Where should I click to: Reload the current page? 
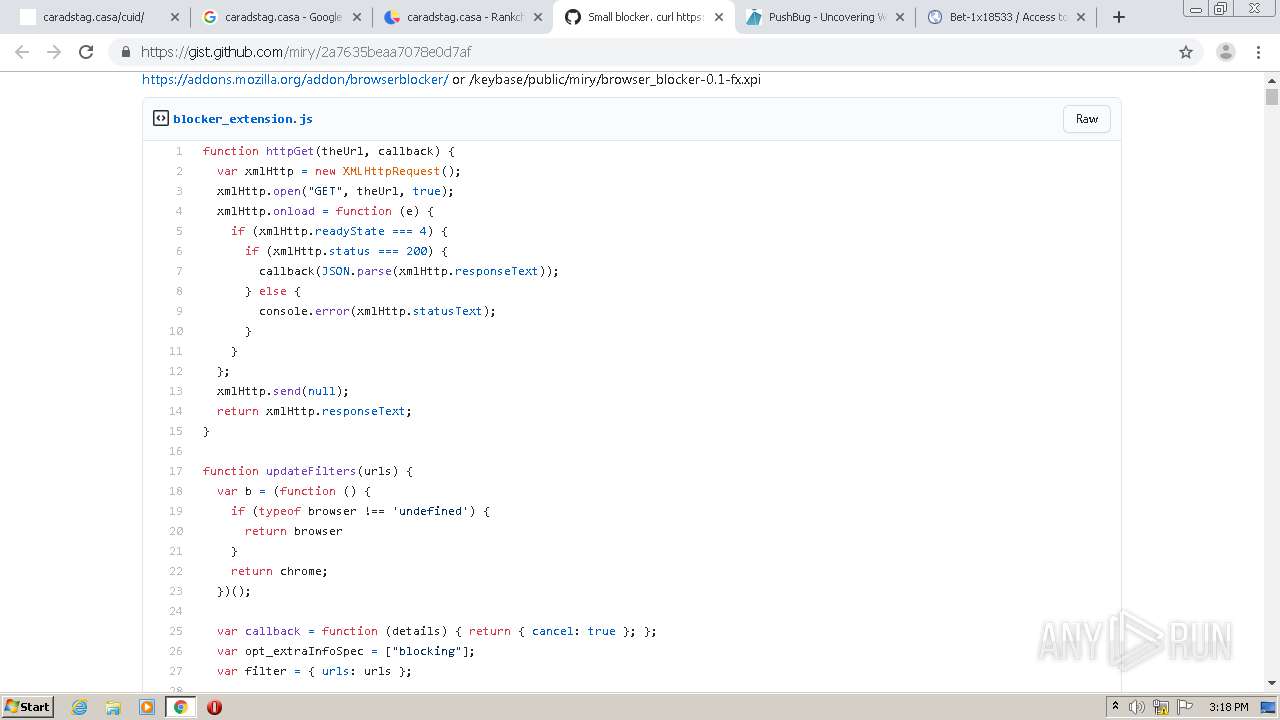[86, 52]
